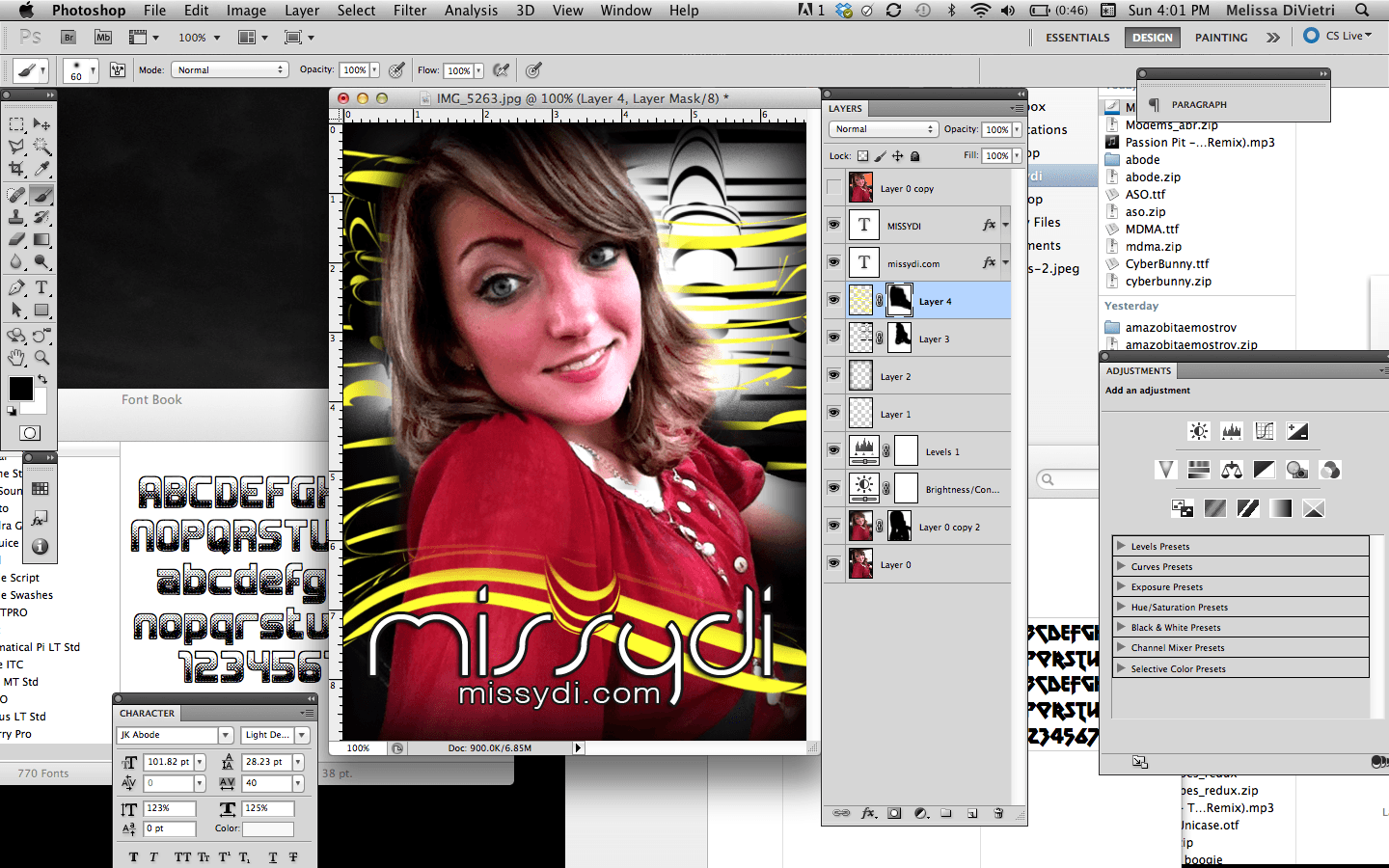Click the font size field in Character panel
This screenshot has height=868, width=1389.
[x=169, y=762]
